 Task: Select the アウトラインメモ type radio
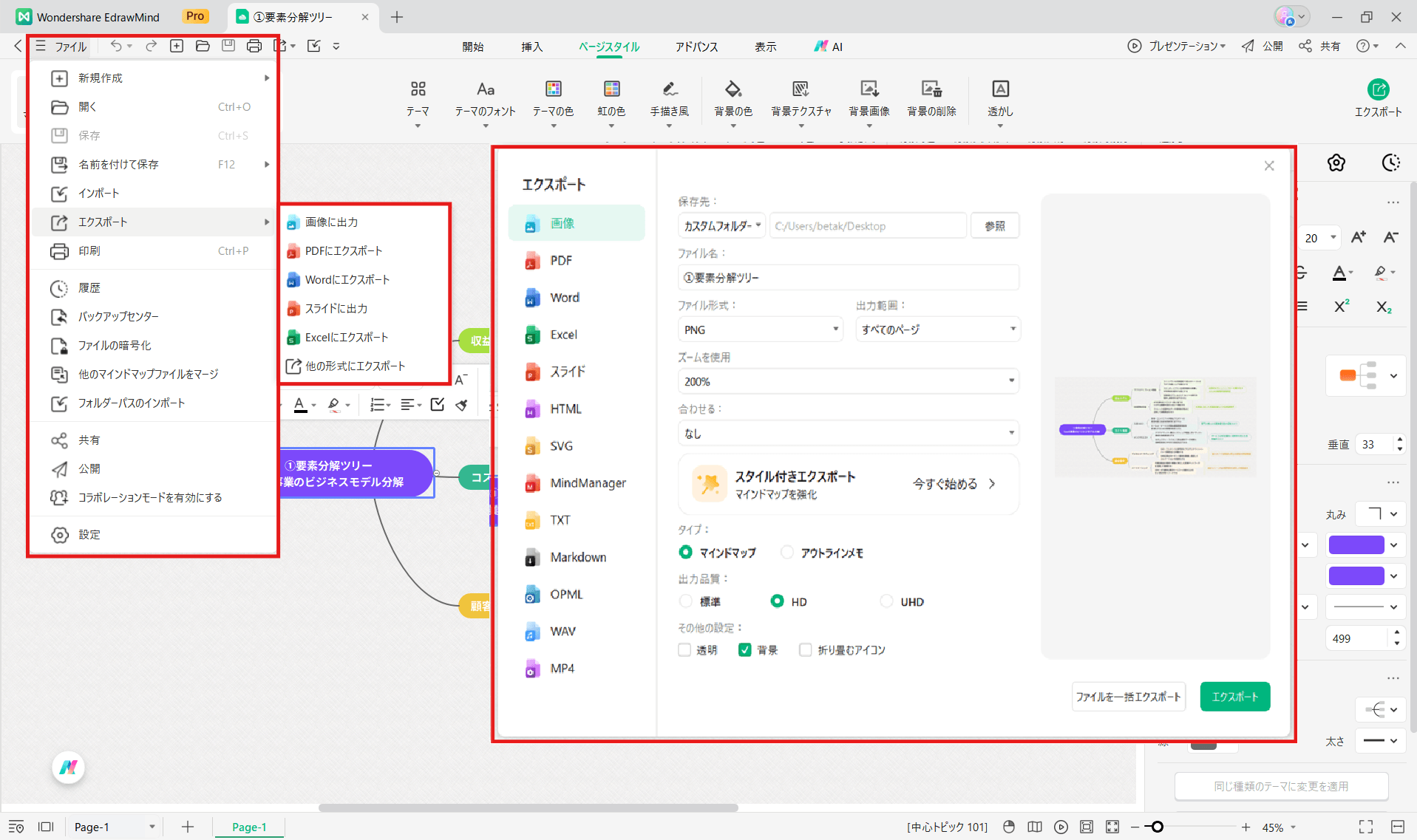pos(787,552)
